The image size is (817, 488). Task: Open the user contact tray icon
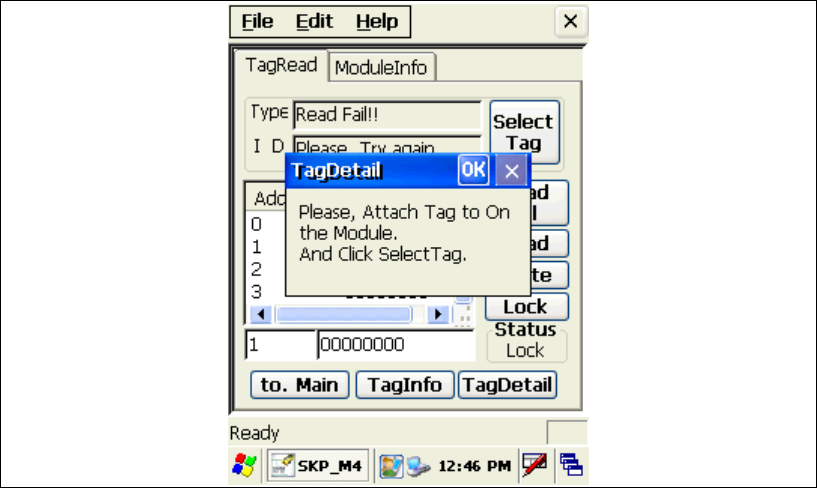(x=390, y=466)
